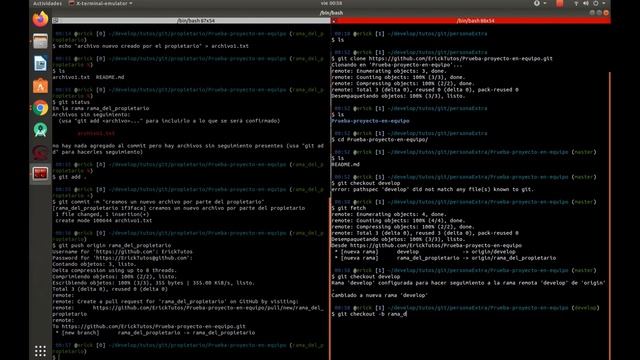Click the 'git commit -m' command line

click(x=158, y=202)
